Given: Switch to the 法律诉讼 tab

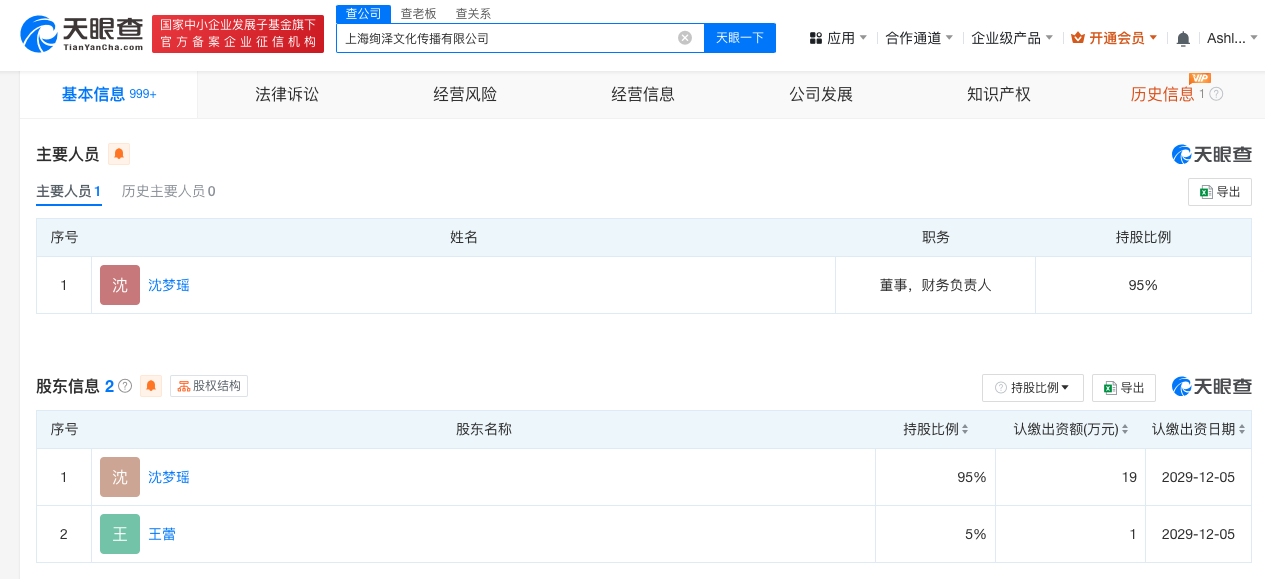Looking at the screenshot, I should [287, 95].
